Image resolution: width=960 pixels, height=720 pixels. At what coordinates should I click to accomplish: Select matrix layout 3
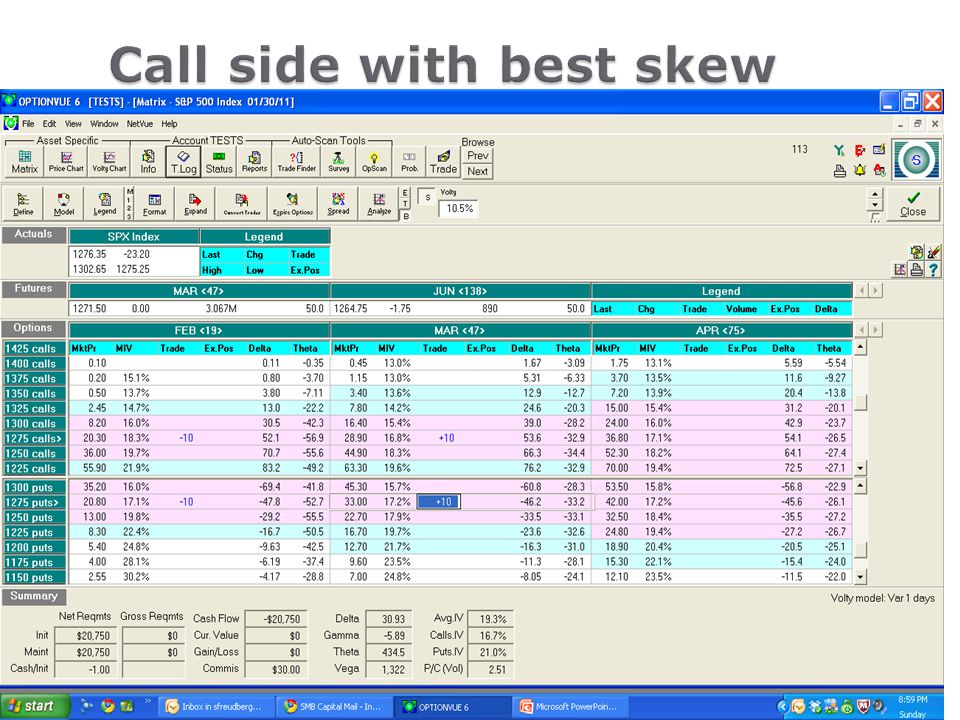[129, 216]
